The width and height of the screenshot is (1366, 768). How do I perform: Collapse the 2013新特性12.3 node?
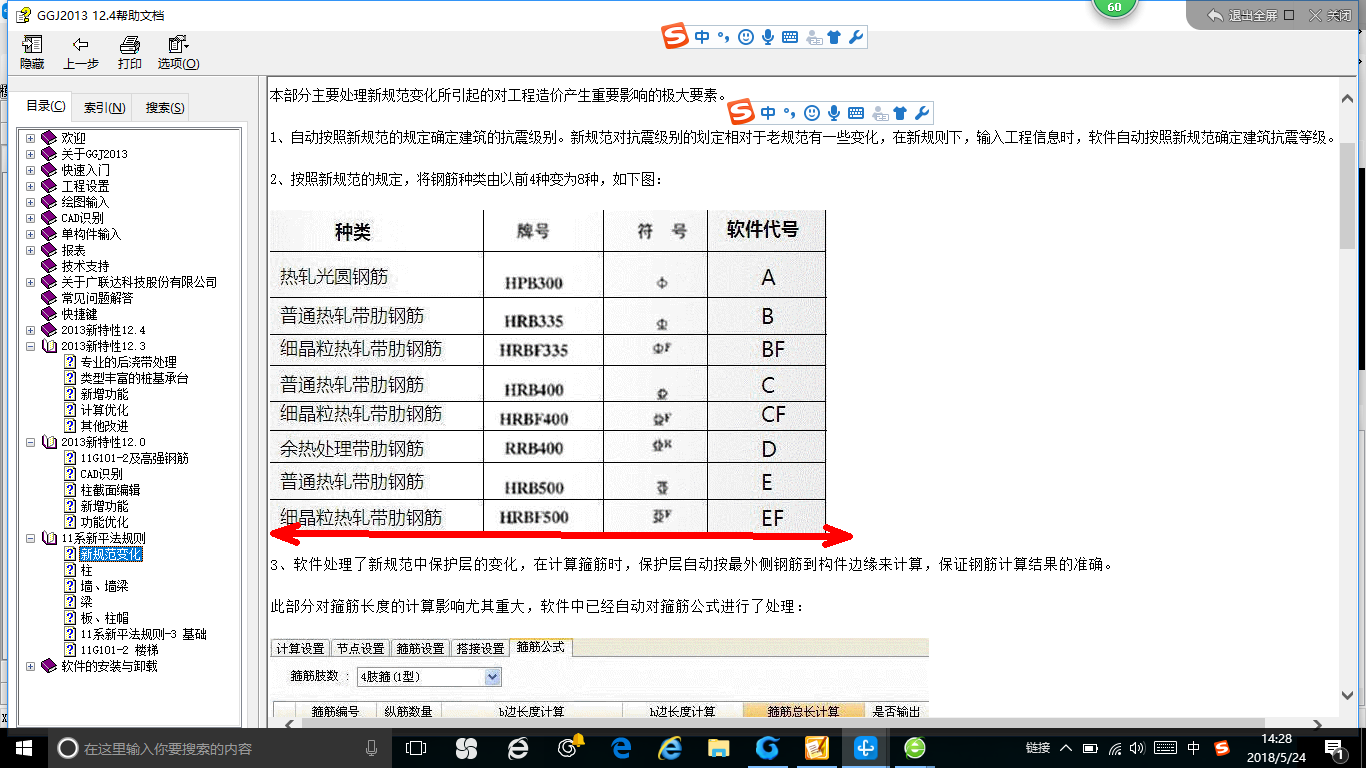(x=31, y=346)
